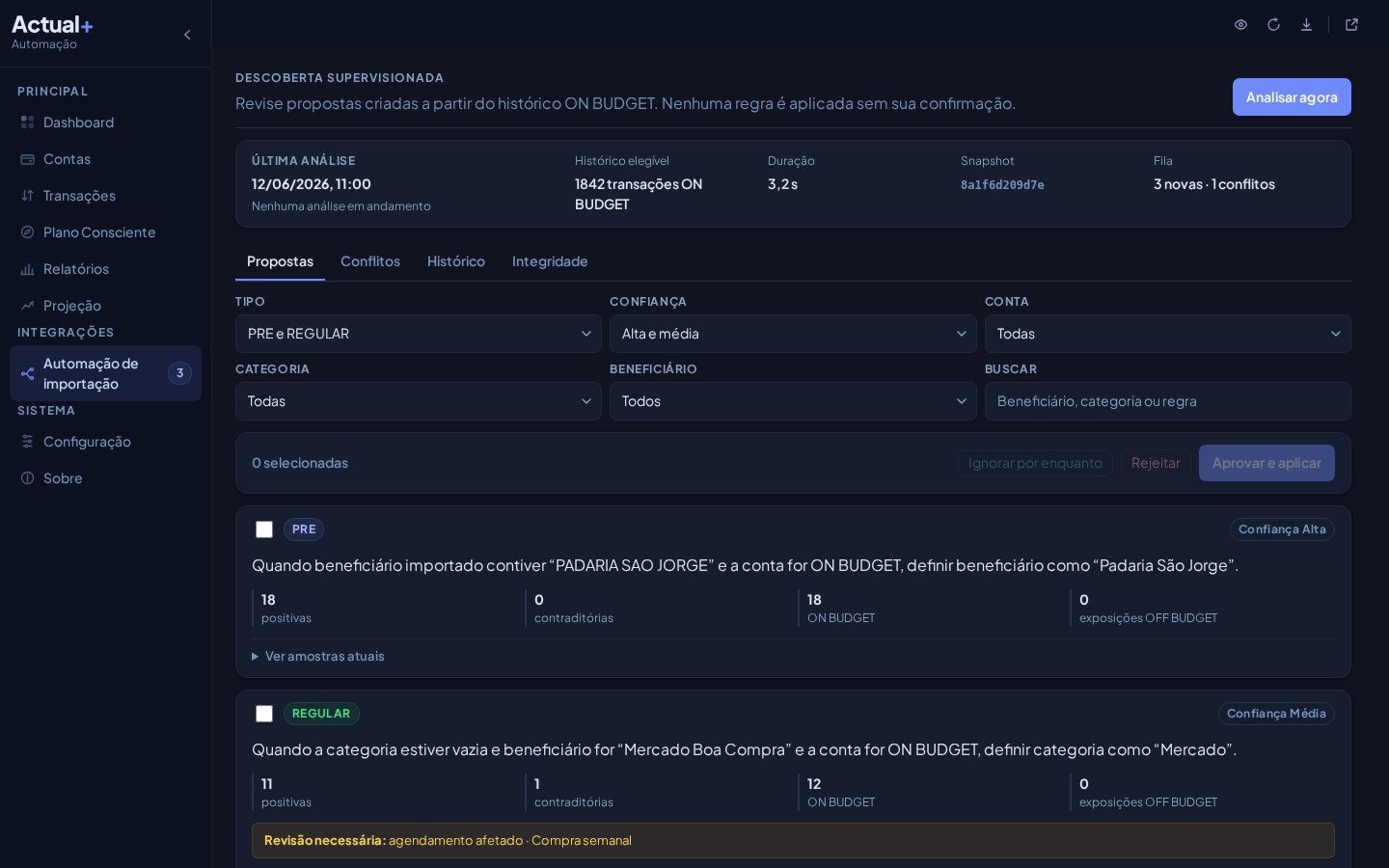1389x868 pixels.
Task: Open the Beneficiário dropdown showing Todos
Action: tap(793, 401)
